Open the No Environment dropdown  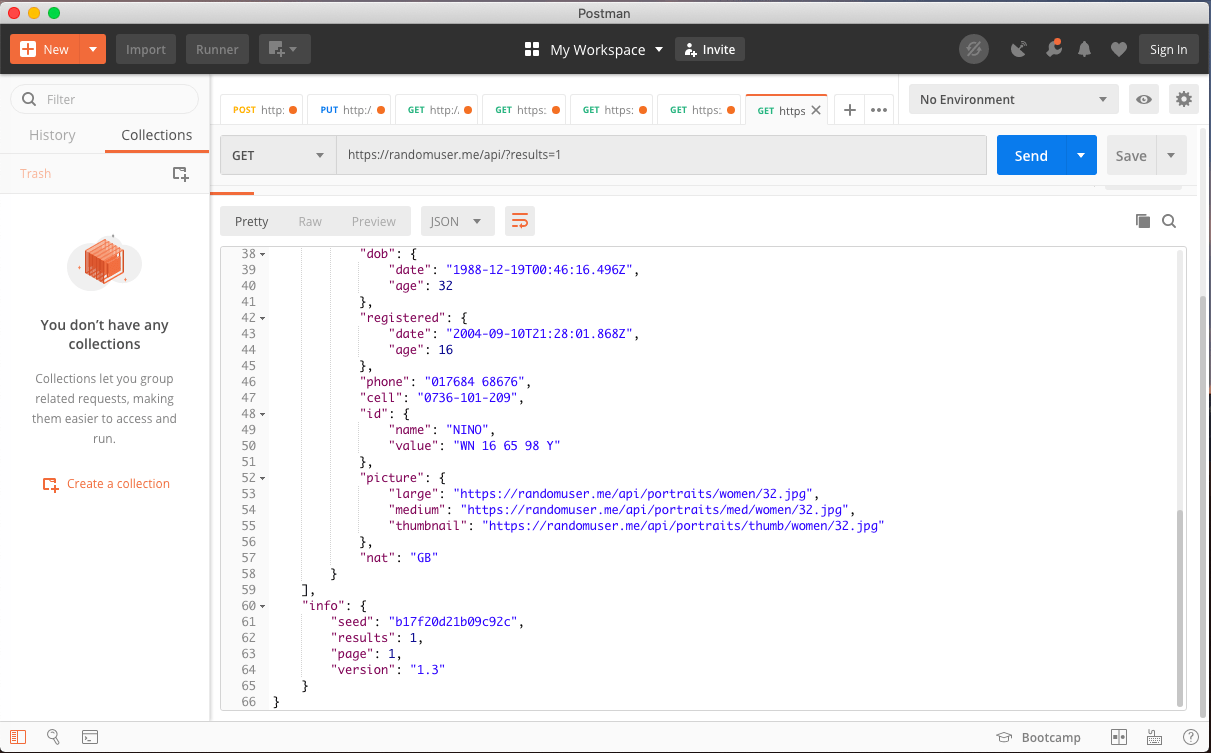(x=1012, y=99)
